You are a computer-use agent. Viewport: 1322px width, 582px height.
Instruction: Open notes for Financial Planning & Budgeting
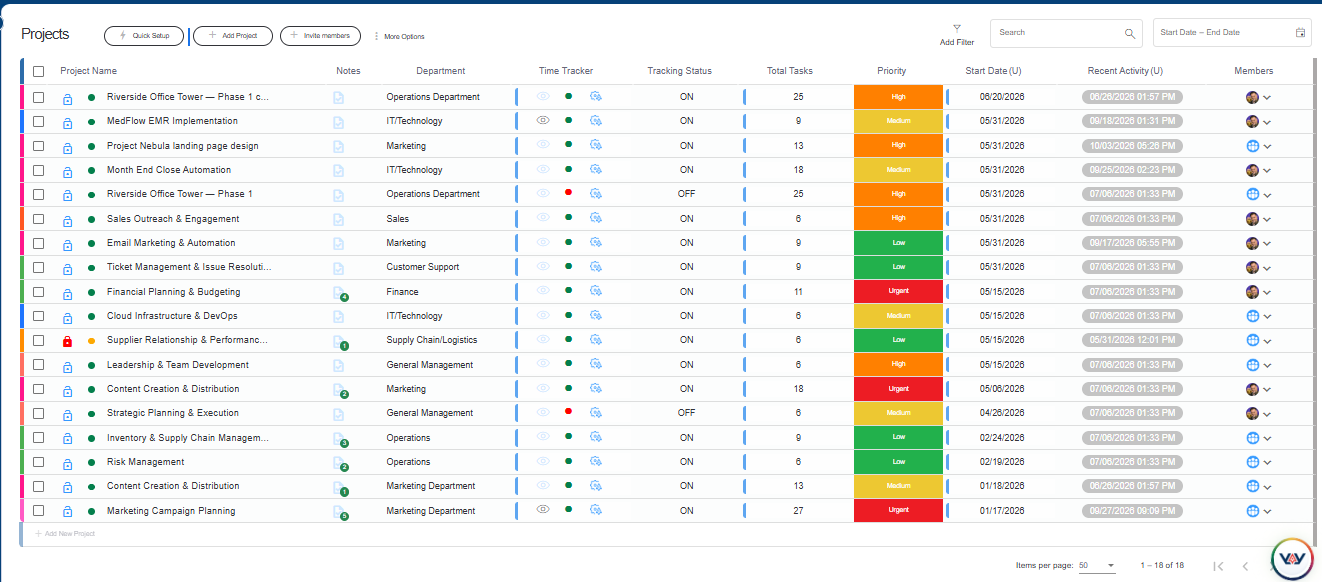tap(339, 292)
